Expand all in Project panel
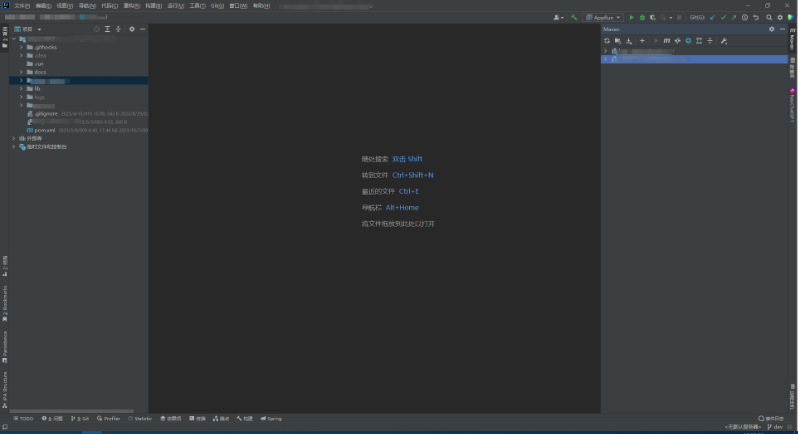The height and width of the screenshot is (434, 798). coord(107,29)
